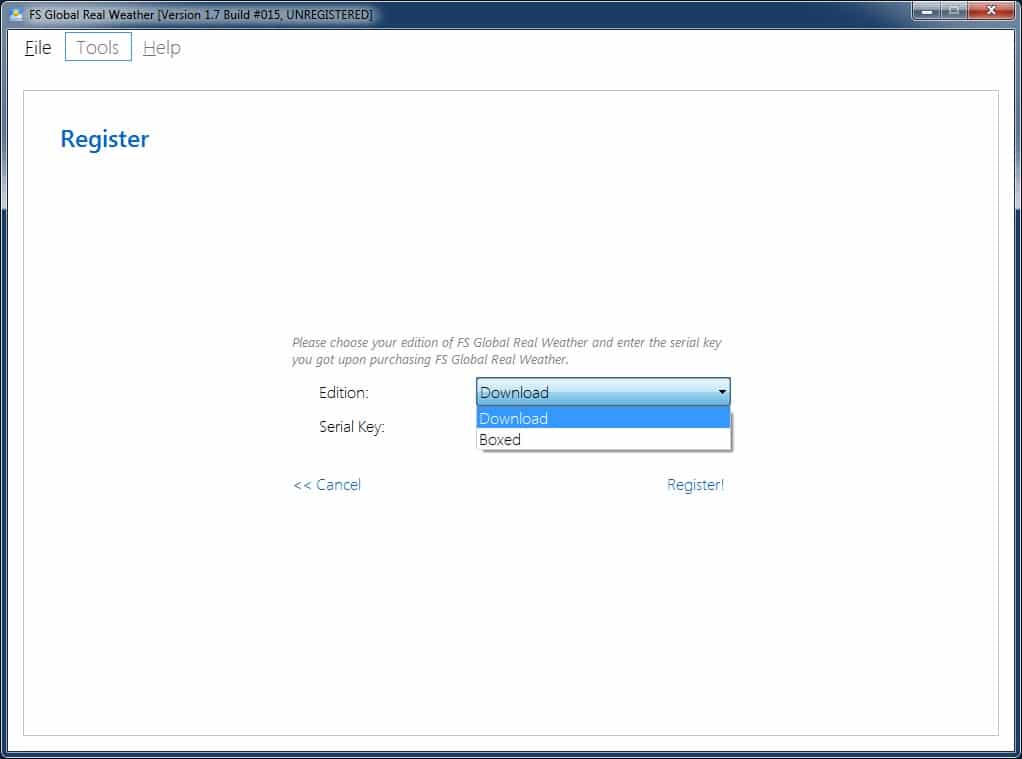
Task: Click the Edition: label
Action: tap(343, 393)
